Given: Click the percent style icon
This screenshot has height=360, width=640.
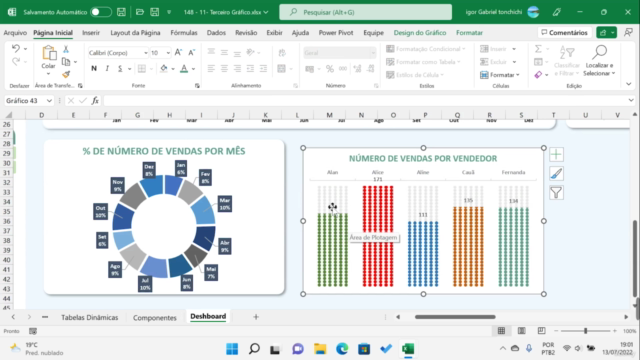Looking at the screenshot, I should (330, 69).
